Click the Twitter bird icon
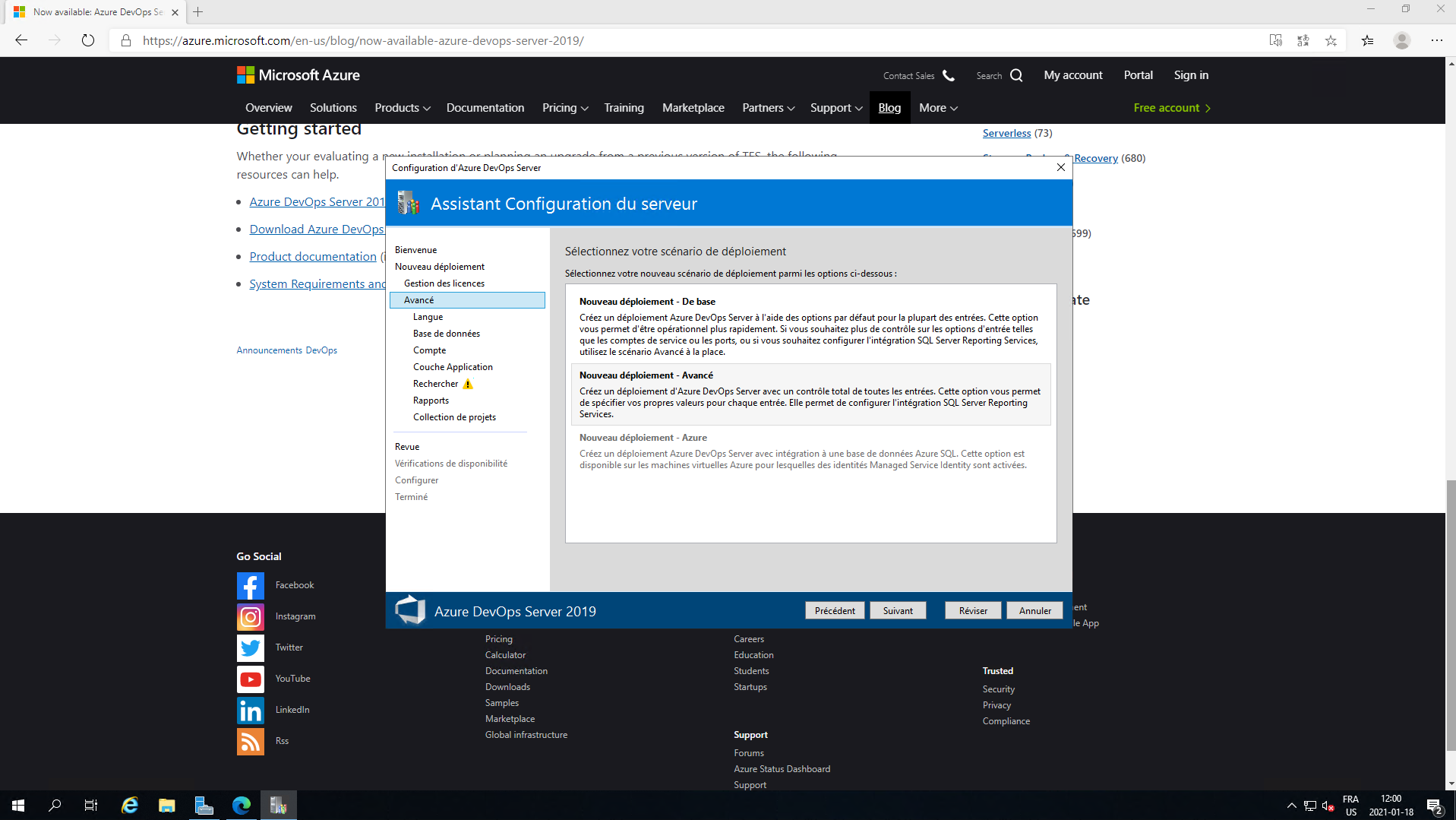Viewport: 1456px width, 820px height. coord(250,648)
